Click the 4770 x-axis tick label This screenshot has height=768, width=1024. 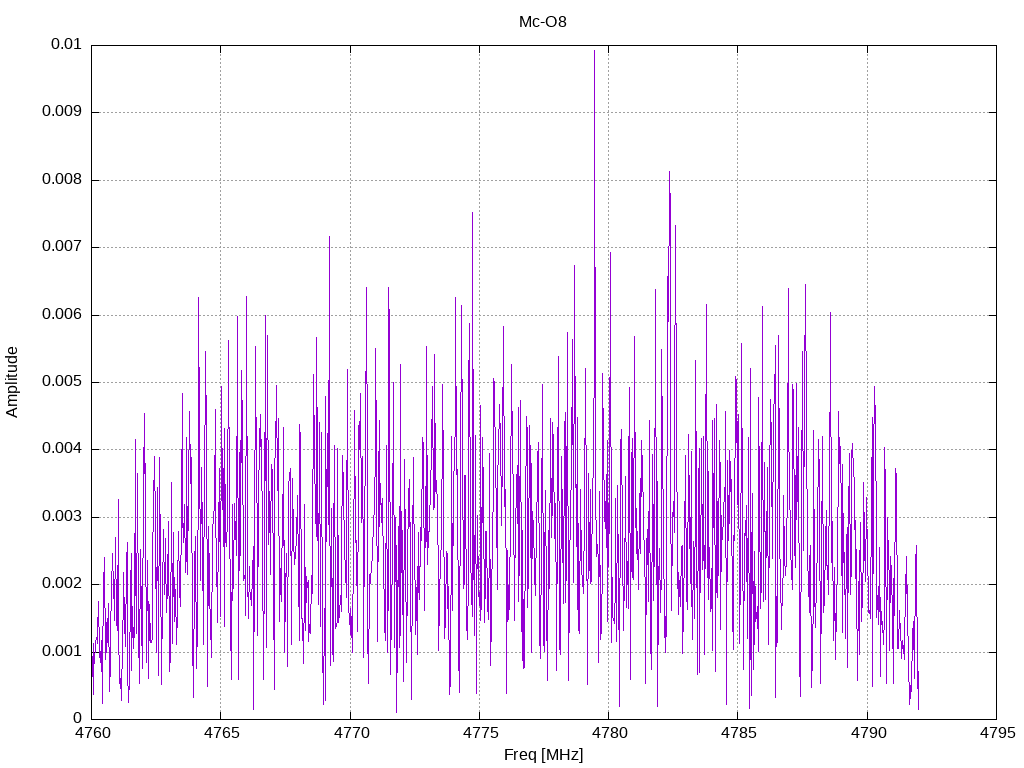tap(351, 733)
